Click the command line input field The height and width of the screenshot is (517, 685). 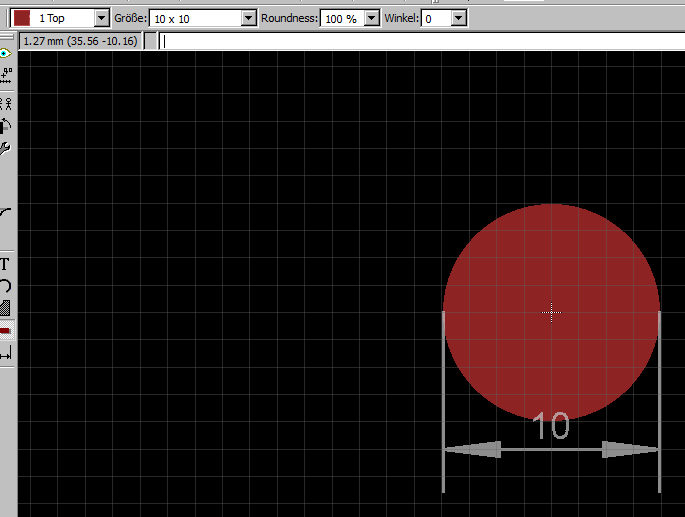coord(422,41)
